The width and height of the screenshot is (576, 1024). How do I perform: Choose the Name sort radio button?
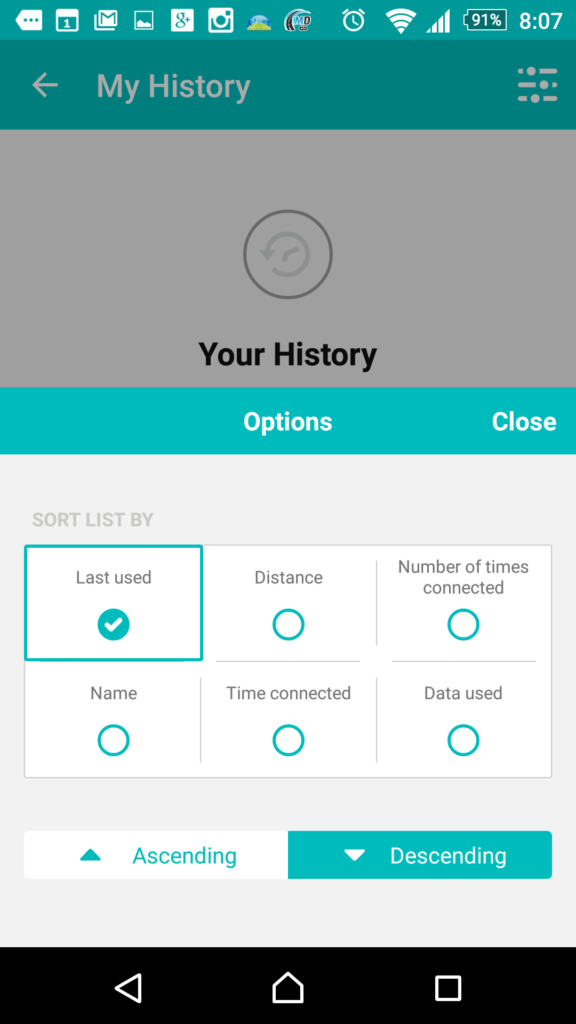tap(114, 741)
